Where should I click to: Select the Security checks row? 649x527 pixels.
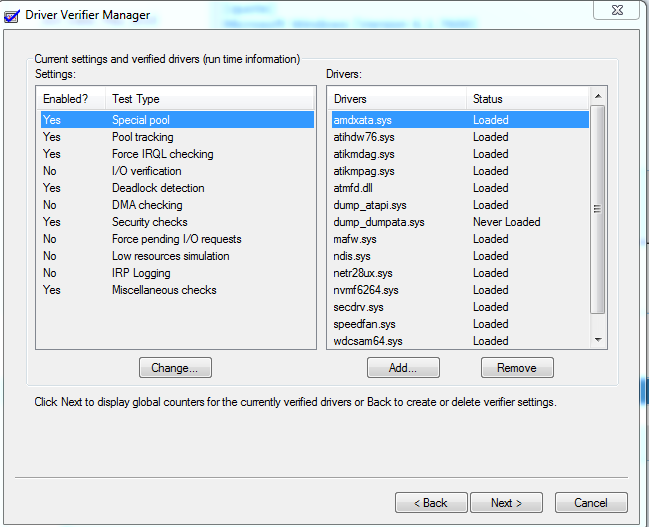pos(177,222)
